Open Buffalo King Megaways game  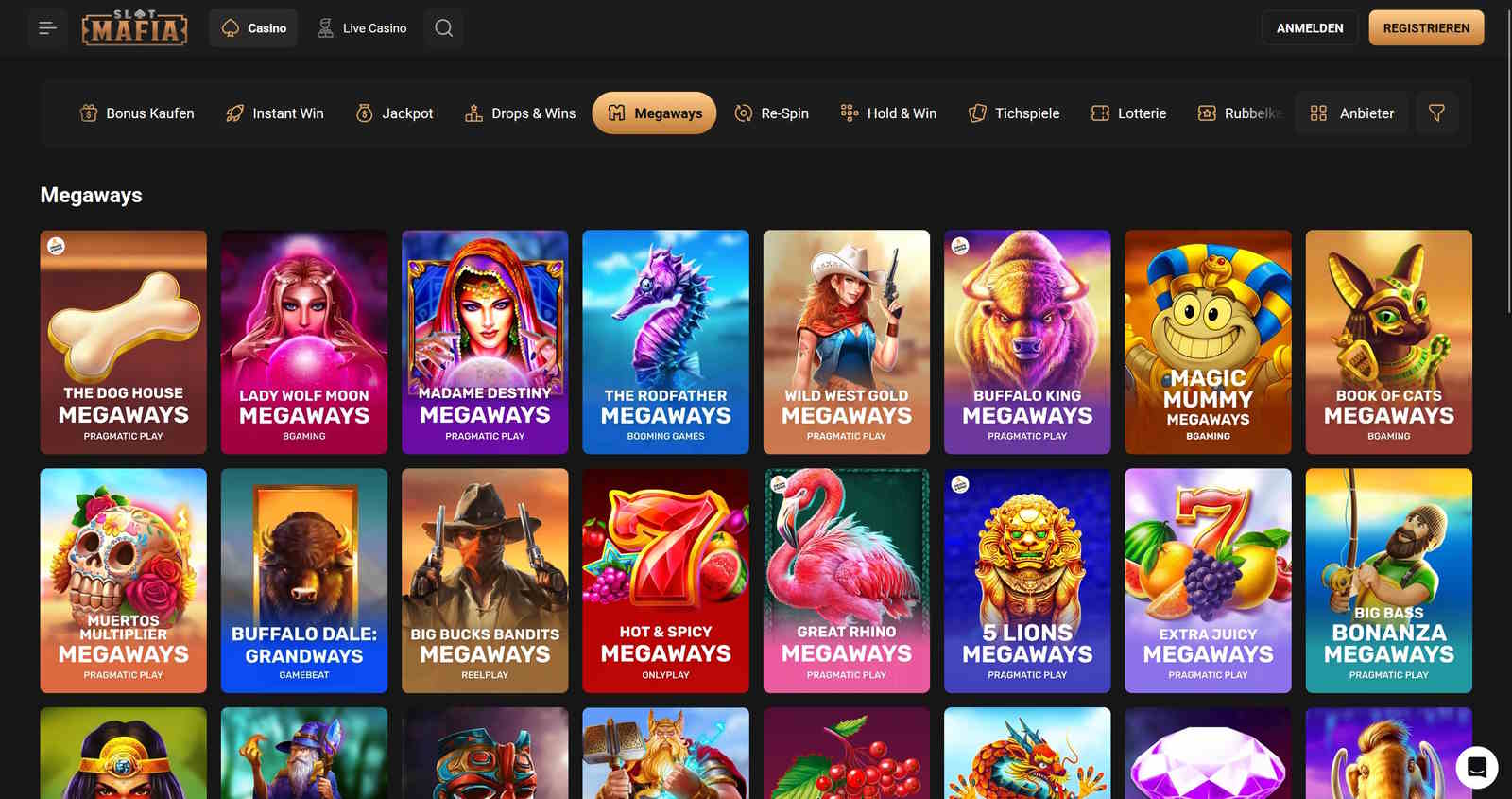point(1027,342)
